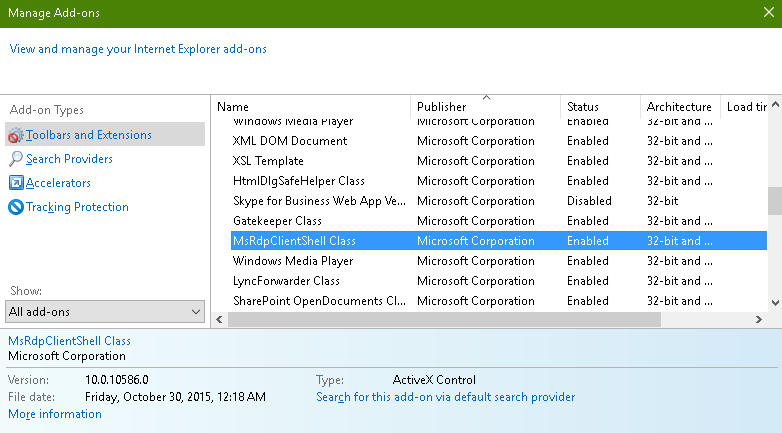Sort list by Architecture column header
This screenshot has height=433, width=782.
click(679, 107)
